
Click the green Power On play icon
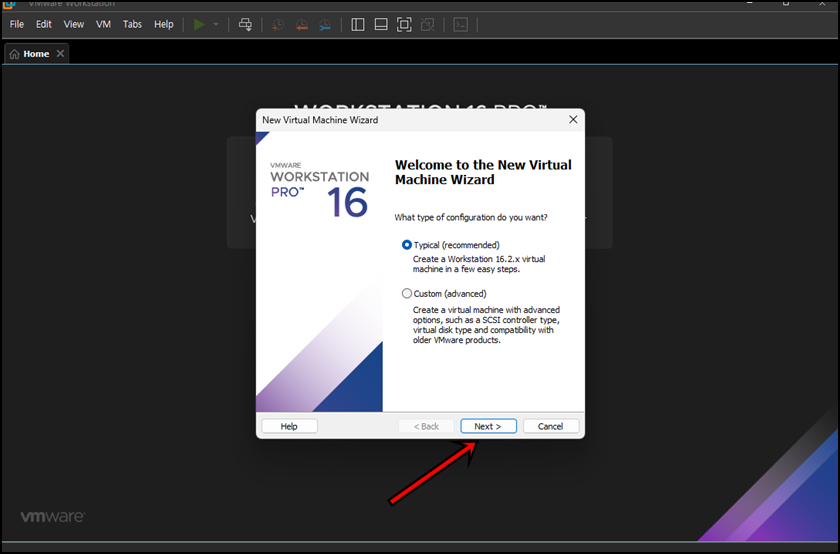pos(199,25)
